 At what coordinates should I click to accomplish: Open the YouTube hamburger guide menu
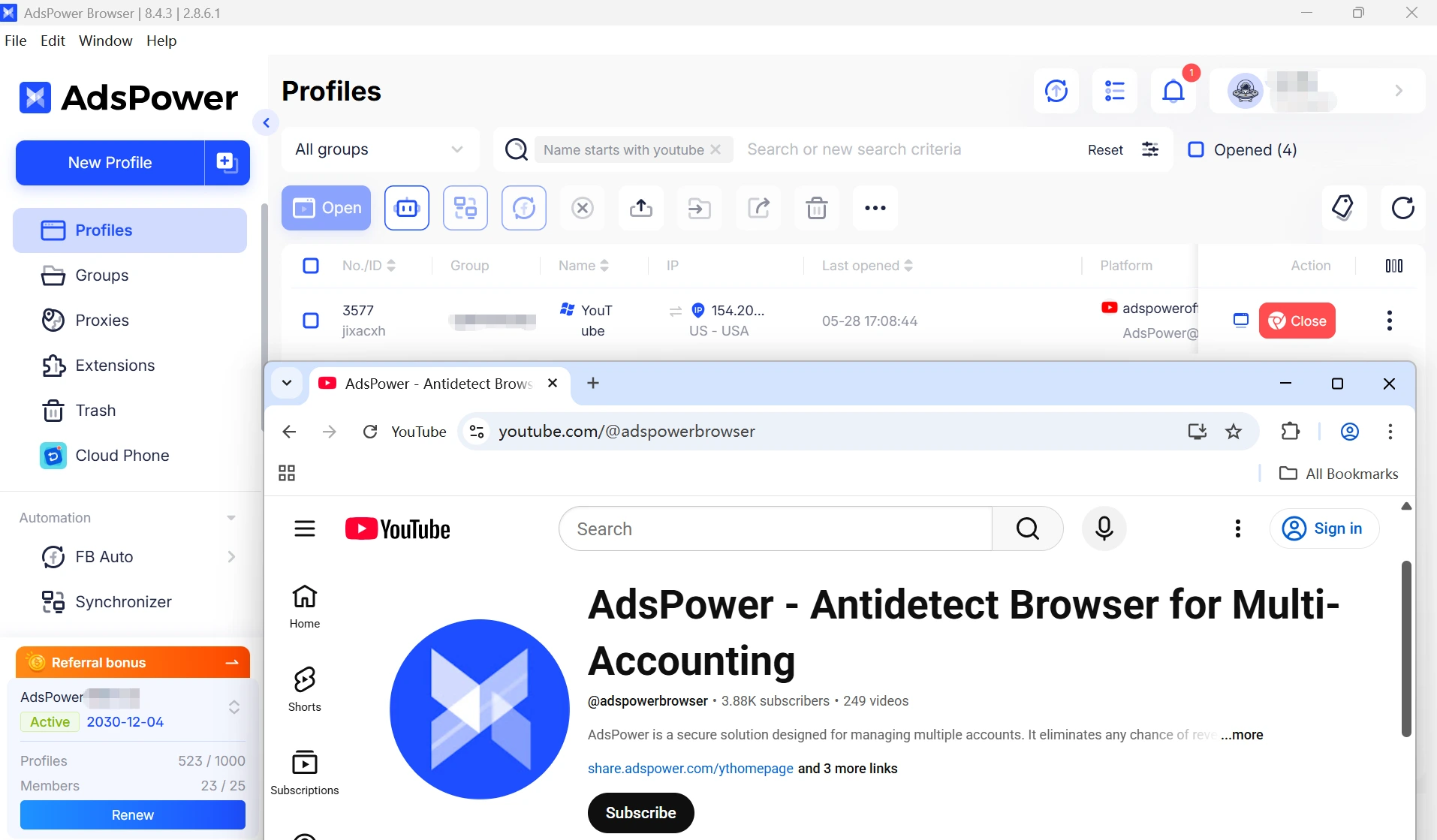click(305, 528)
